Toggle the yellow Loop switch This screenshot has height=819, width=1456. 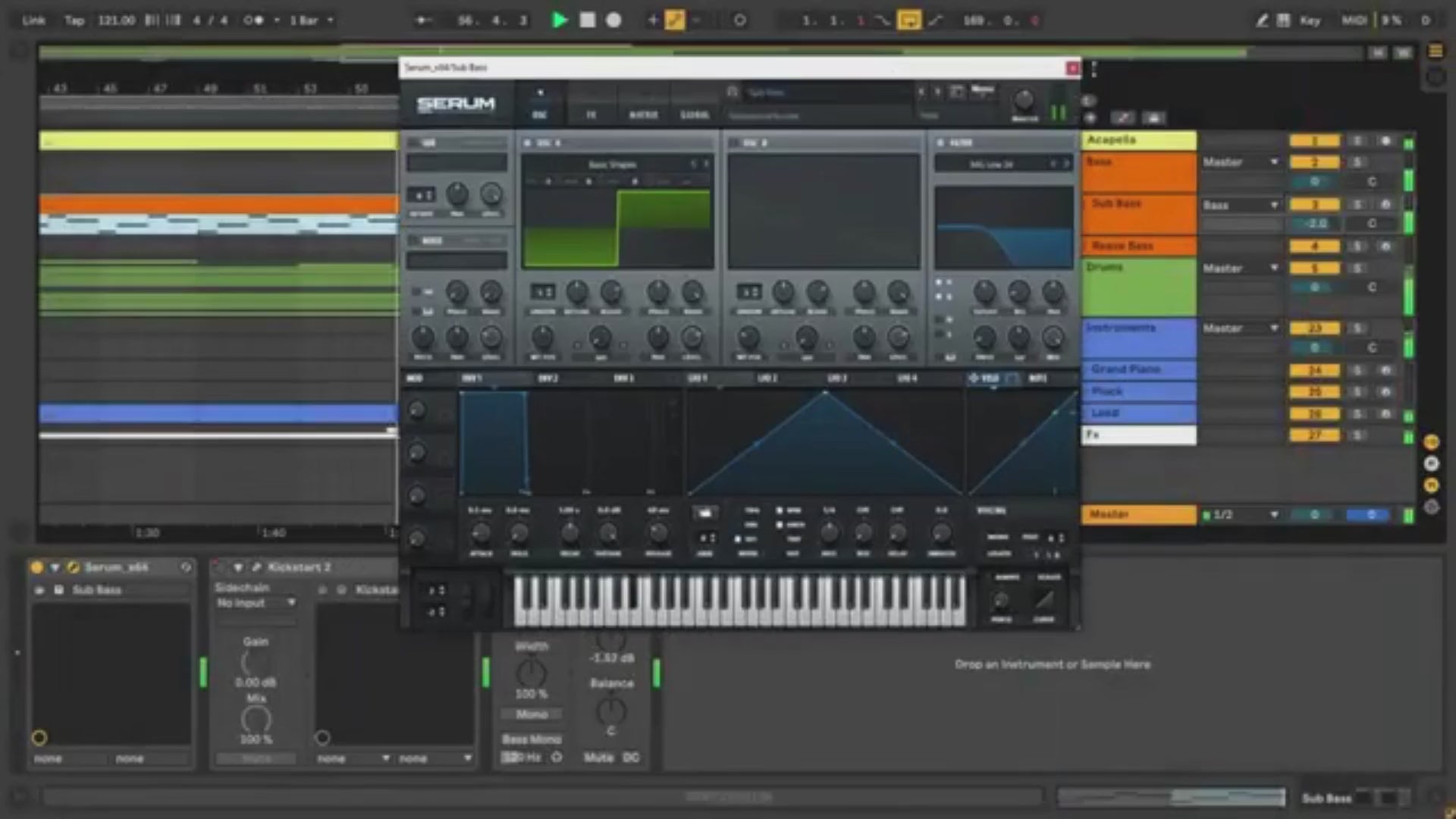click(908, 20)
